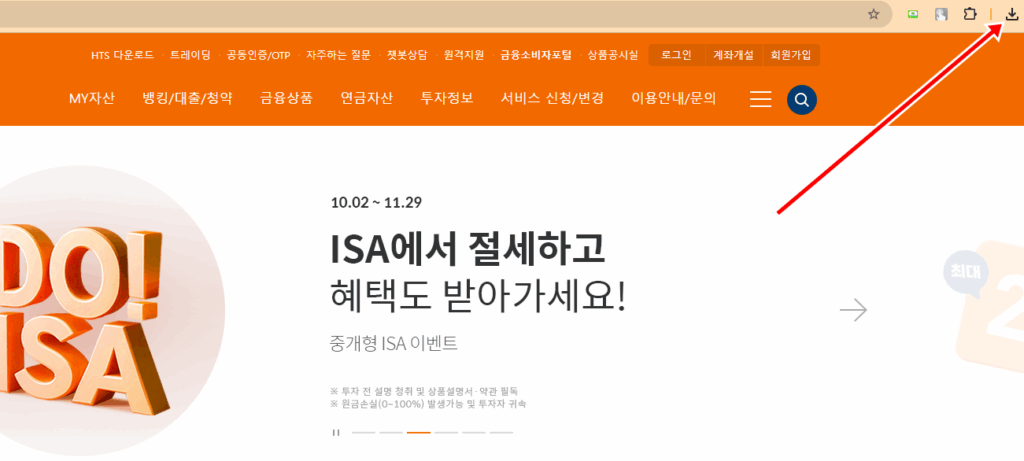This screenshot has width=1024, height=461.
Task: Open the 투자정보 menu
Action: [447, 98]
